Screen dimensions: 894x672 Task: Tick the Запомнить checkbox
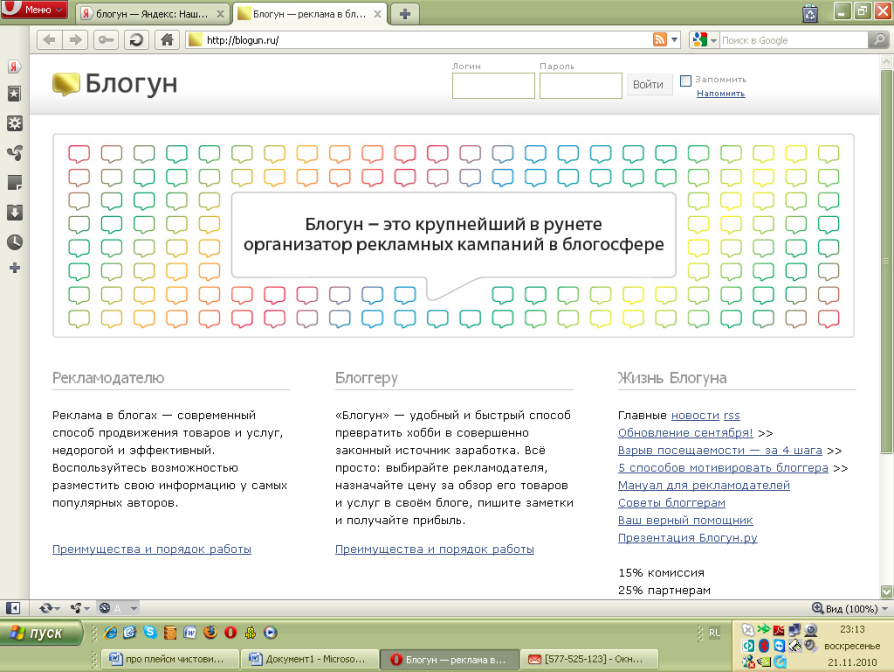tap(686, 81)
